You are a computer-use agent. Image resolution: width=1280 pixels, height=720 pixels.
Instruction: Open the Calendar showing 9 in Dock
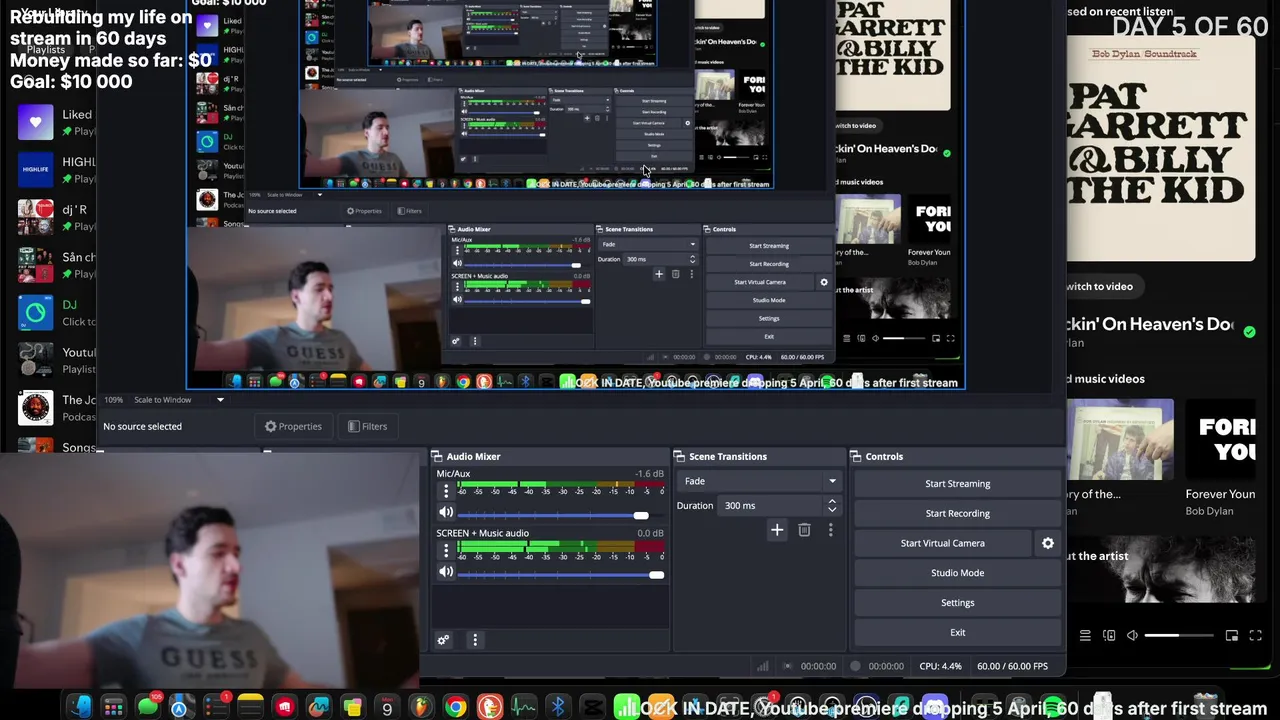tap(387, 708)
